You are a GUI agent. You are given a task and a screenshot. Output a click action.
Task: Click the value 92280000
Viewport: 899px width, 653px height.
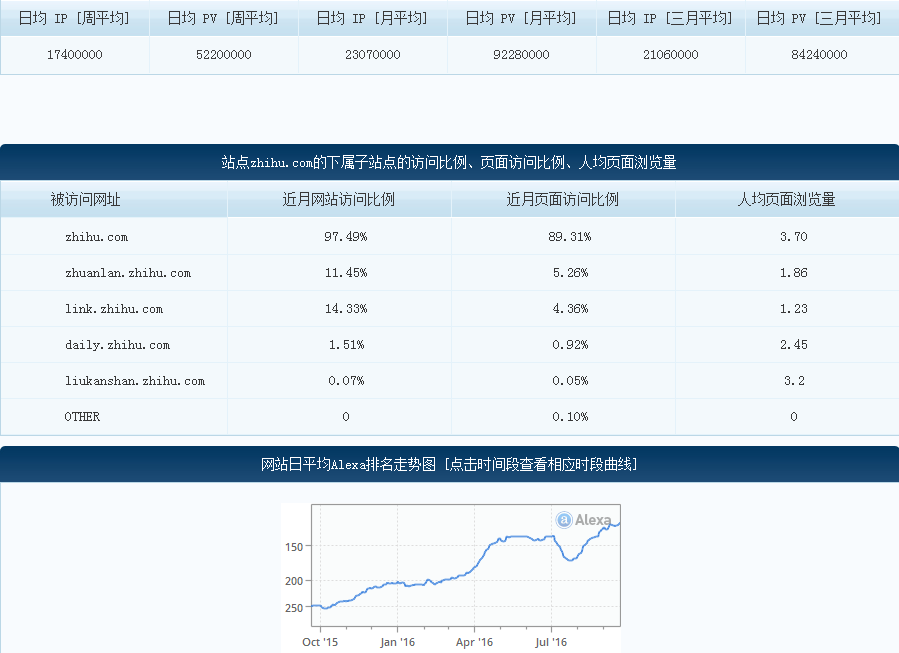click(x=521, y=54)
